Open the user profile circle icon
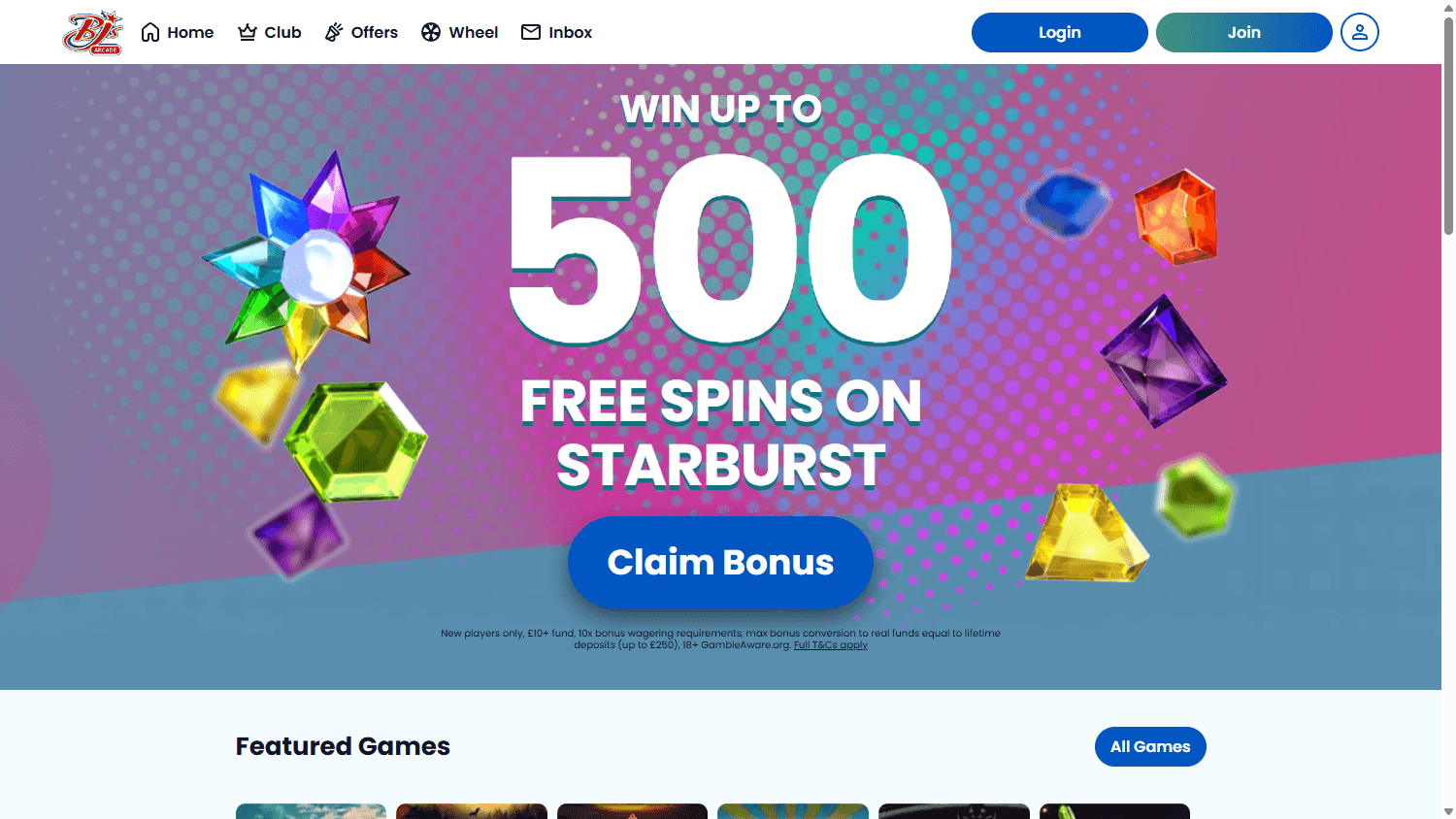 (x=1360, y=32)
